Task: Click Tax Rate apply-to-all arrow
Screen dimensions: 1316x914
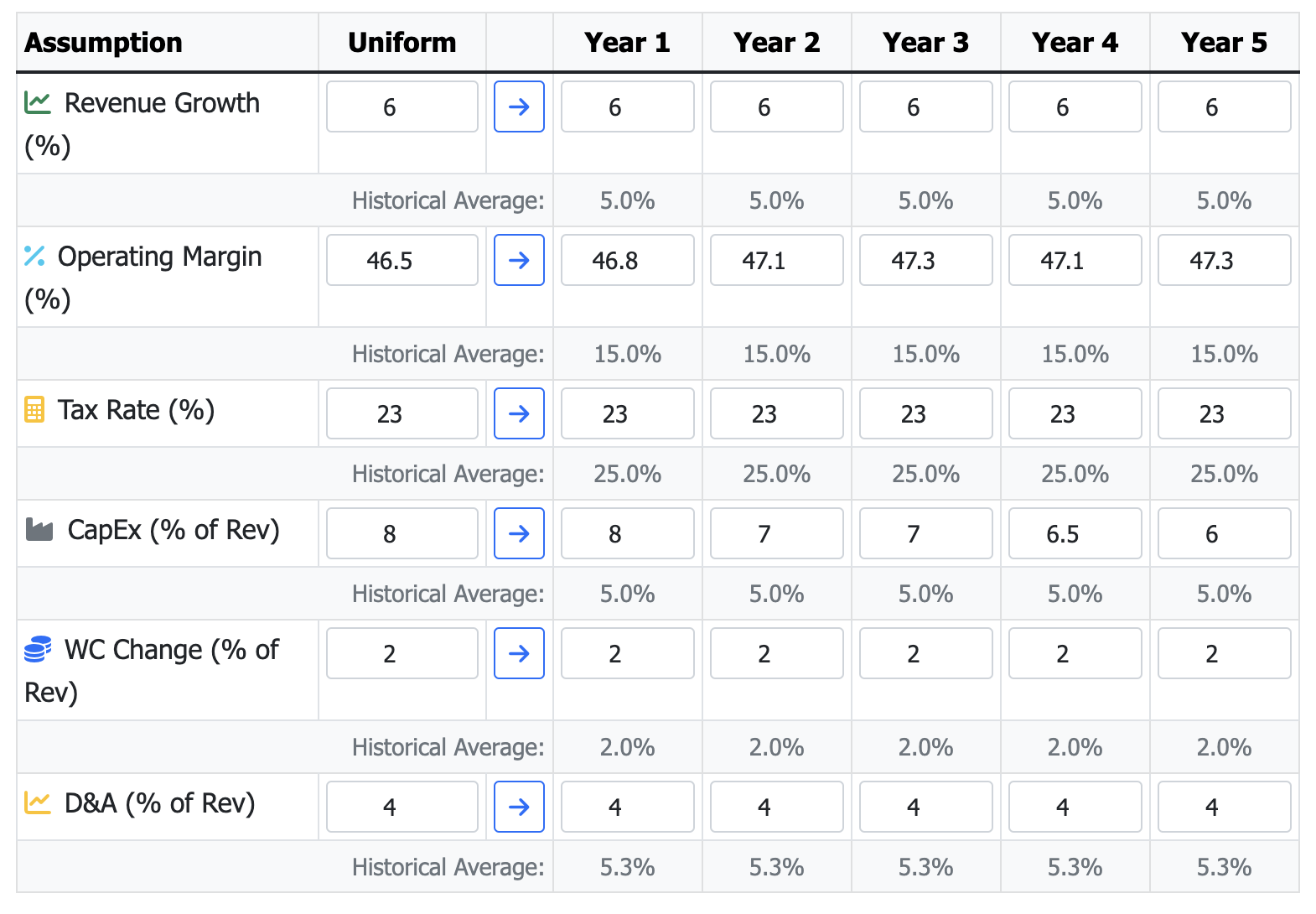Action: [519, 413]
